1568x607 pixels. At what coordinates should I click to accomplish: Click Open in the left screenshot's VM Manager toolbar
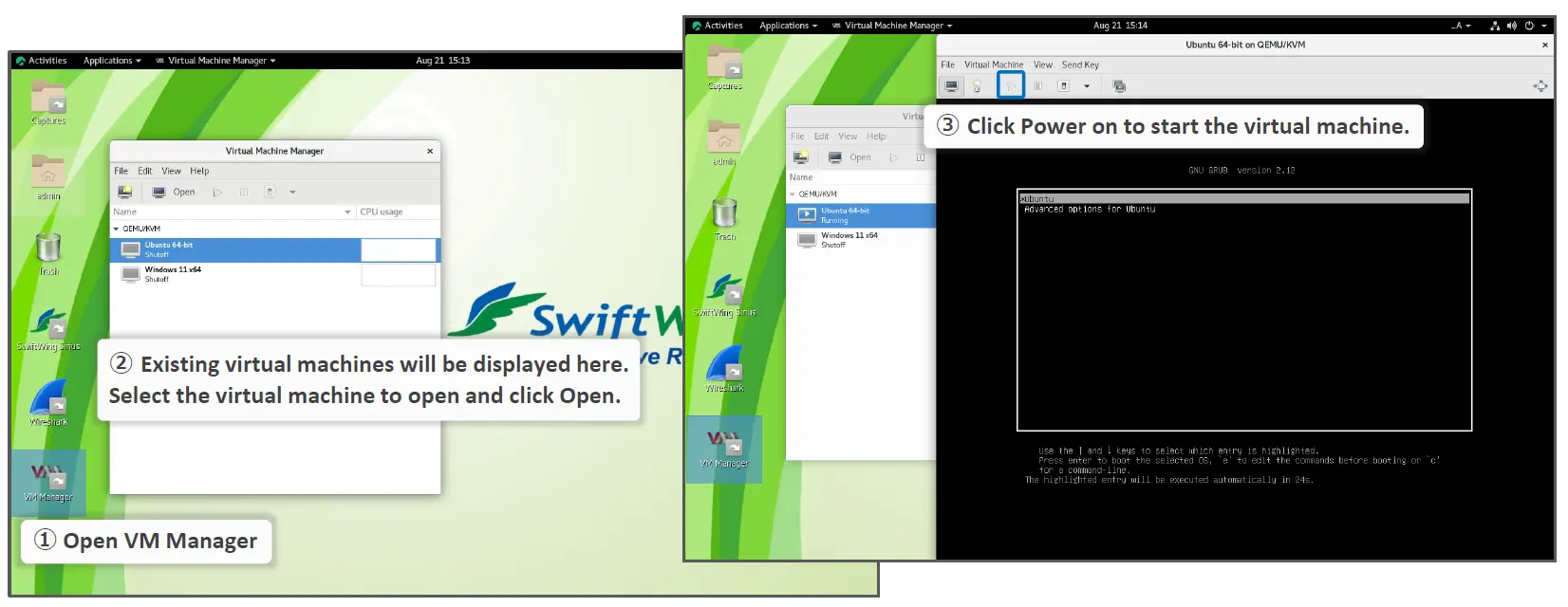(x=175, y=193)
